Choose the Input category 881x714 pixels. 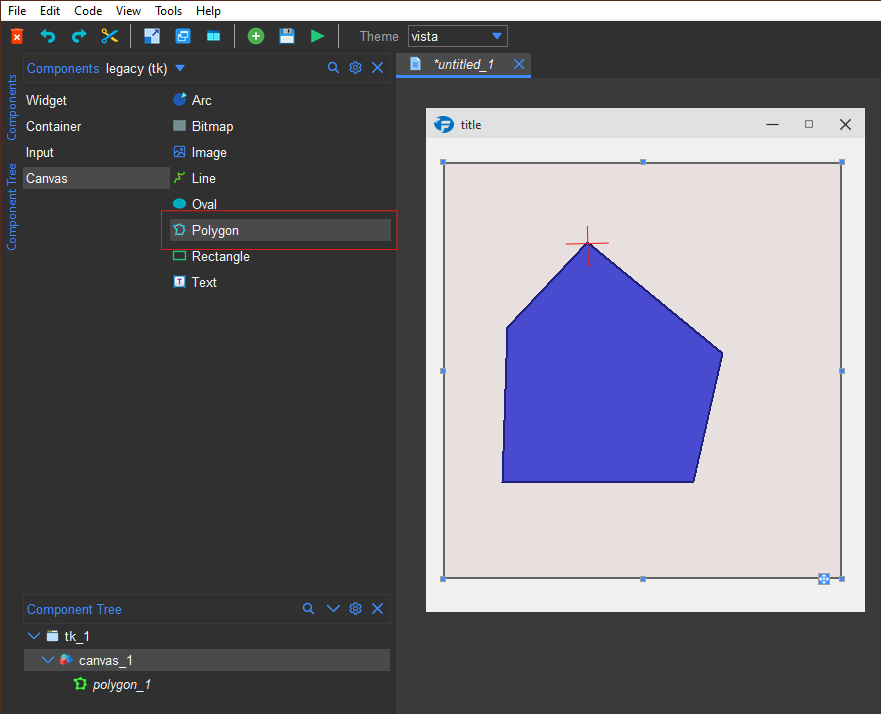click(x=96, y=152)
